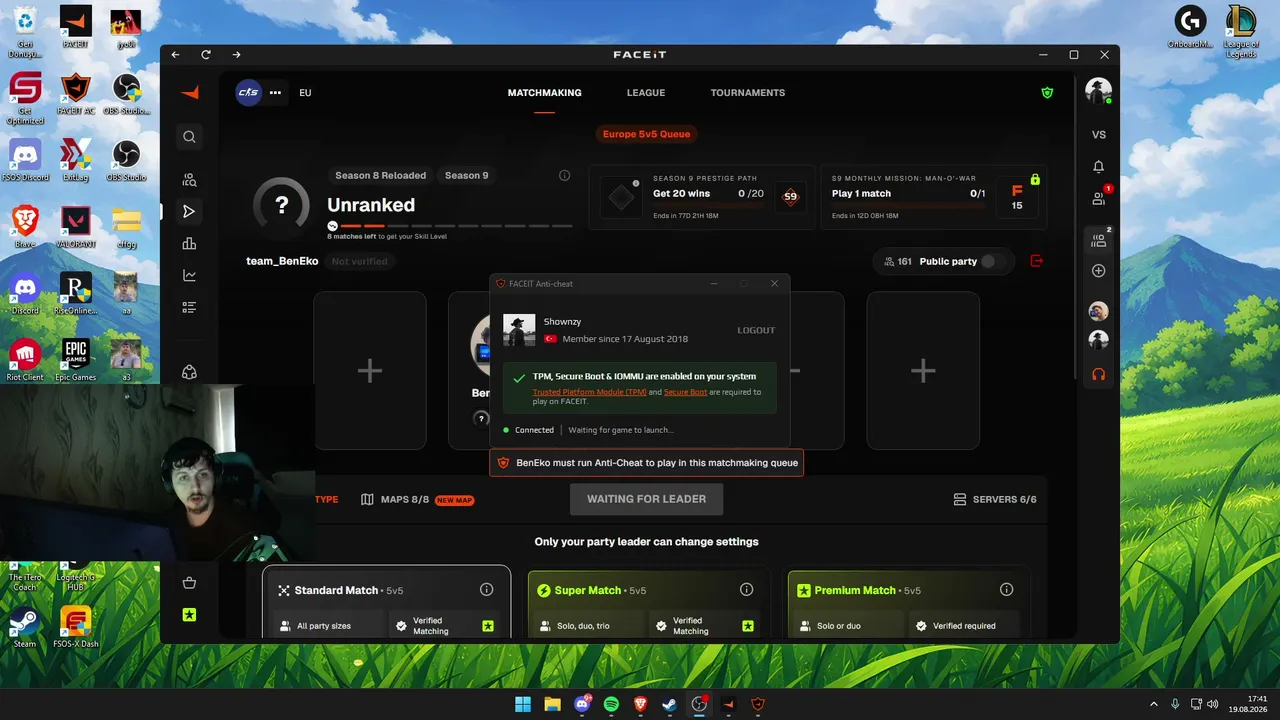Open the SERVERS 6/6 selector
This screenshot has width=1280, height=720.
(995, 499)
